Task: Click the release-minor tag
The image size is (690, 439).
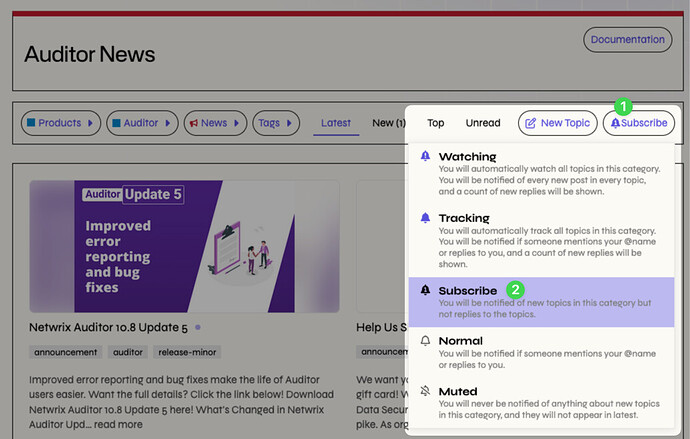Action: tap(187, 352)
